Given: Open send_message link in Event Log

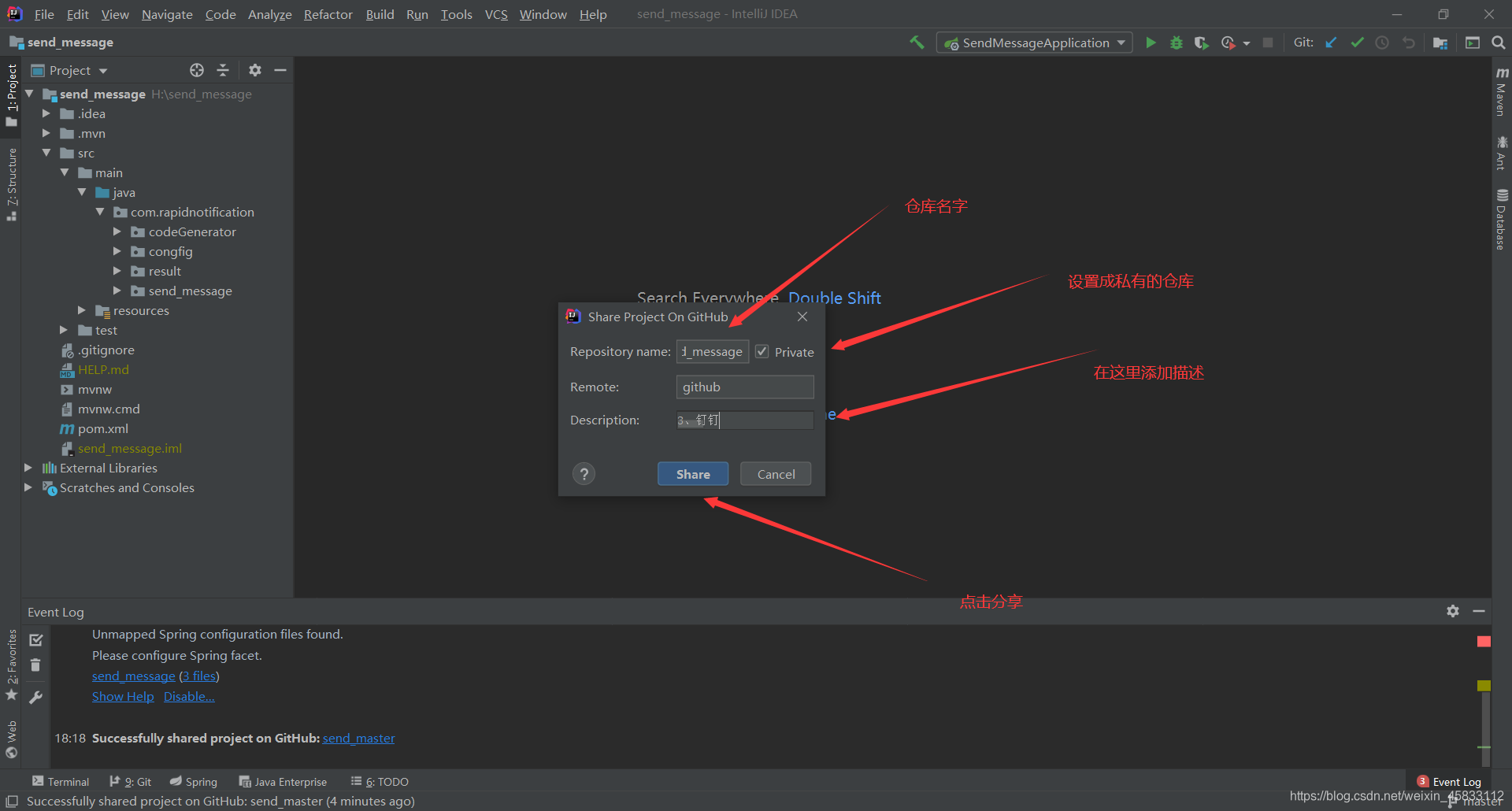Looking at the screenshot, I should pos(134,676).
